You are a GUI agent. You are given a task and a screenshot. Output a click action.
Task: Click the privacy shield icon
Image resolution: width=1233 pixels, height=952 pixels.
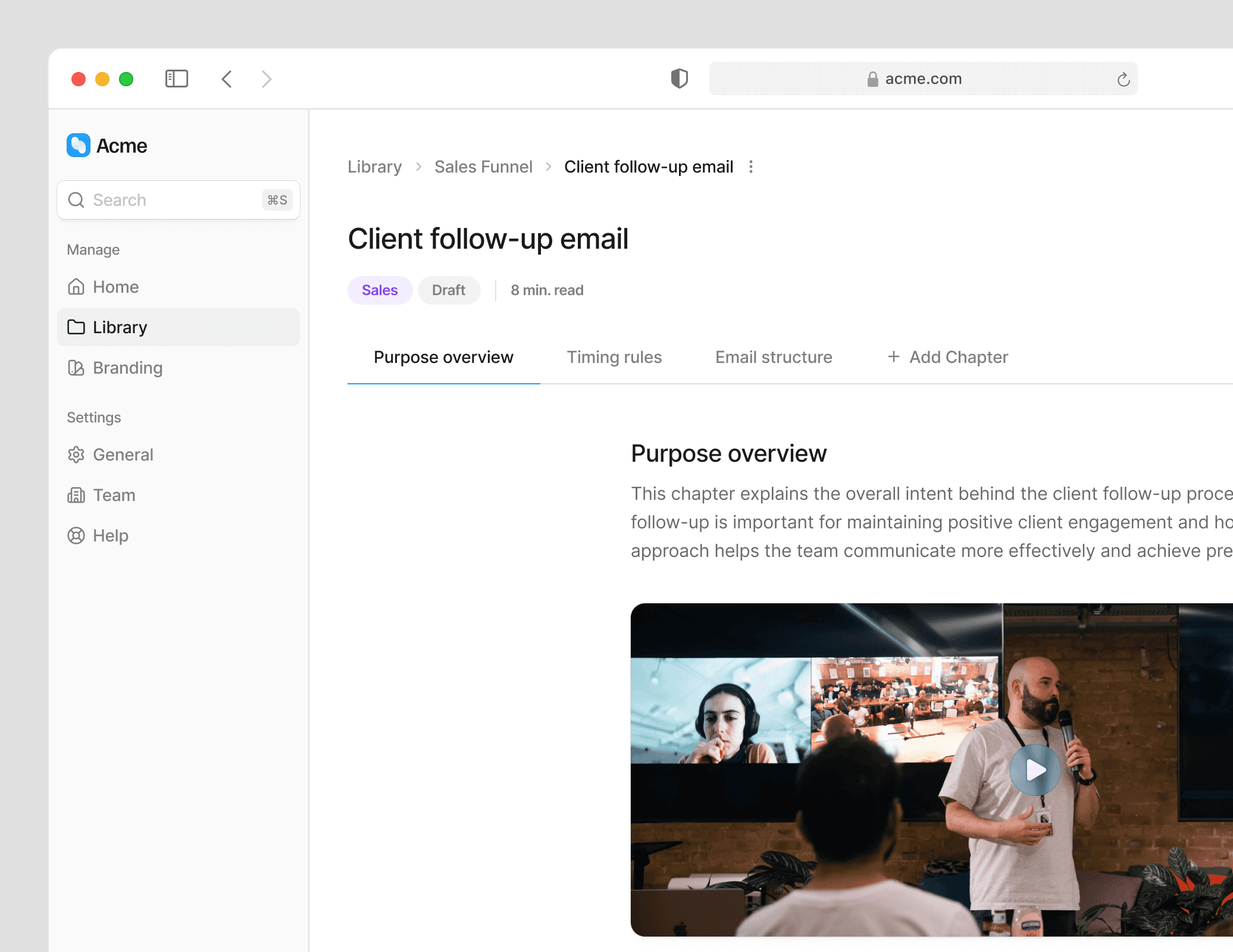click(x=679, y=79)
